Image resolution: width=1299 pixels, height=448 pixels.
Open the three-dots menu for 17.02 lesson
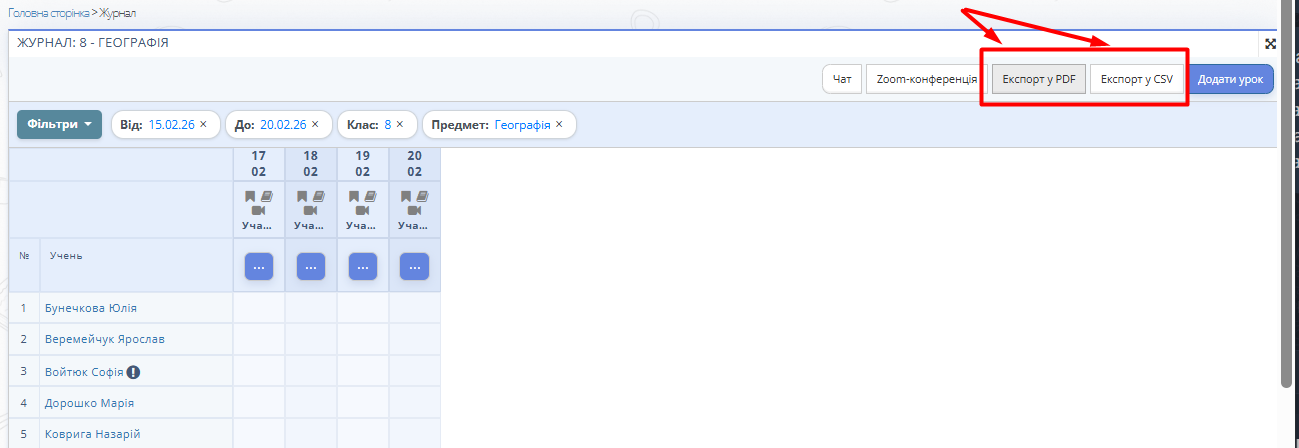click(x=259, y=267)
